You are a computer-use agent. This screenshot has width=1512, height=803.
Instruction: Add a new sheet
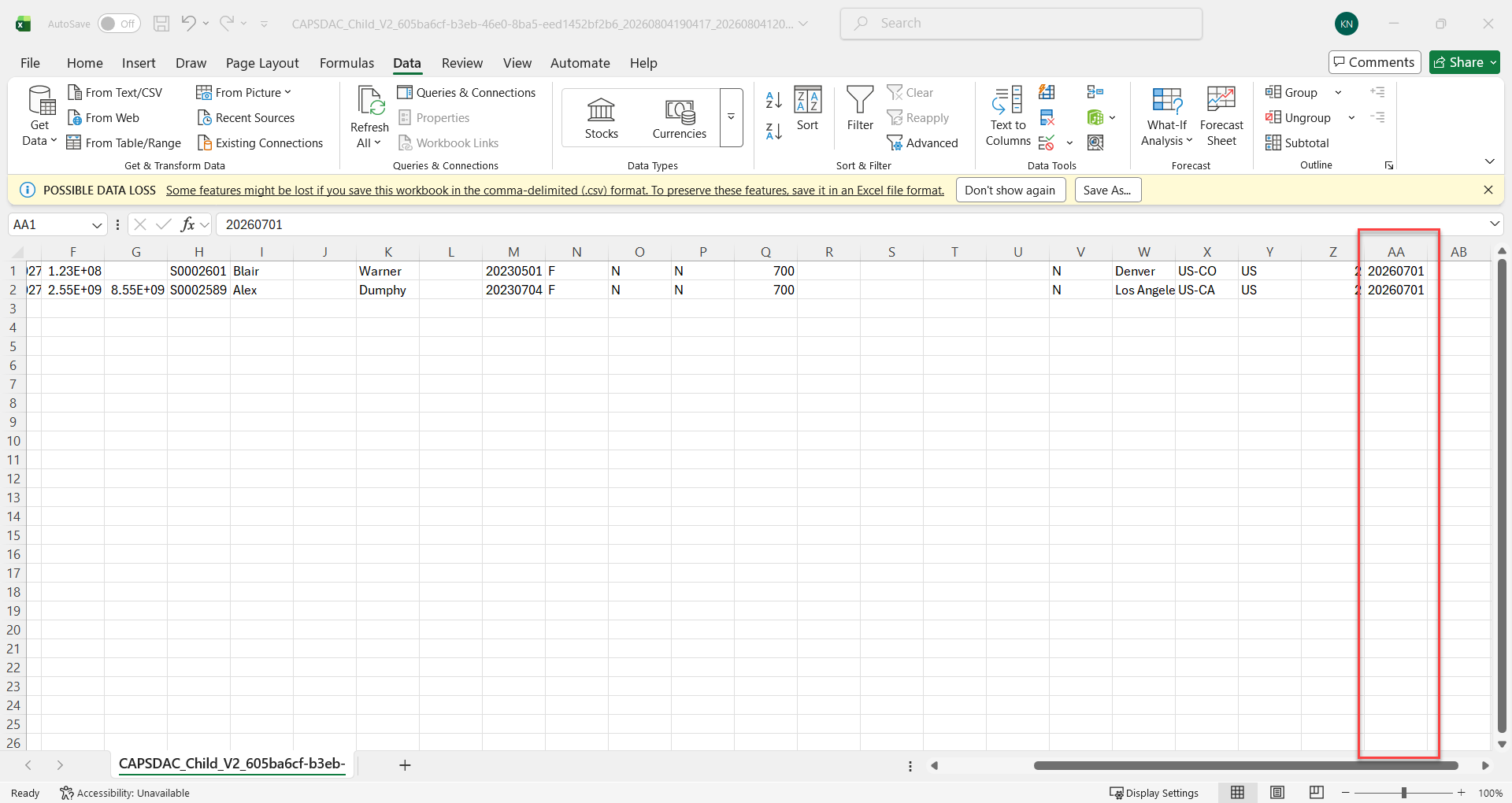[x=405, y=765]
